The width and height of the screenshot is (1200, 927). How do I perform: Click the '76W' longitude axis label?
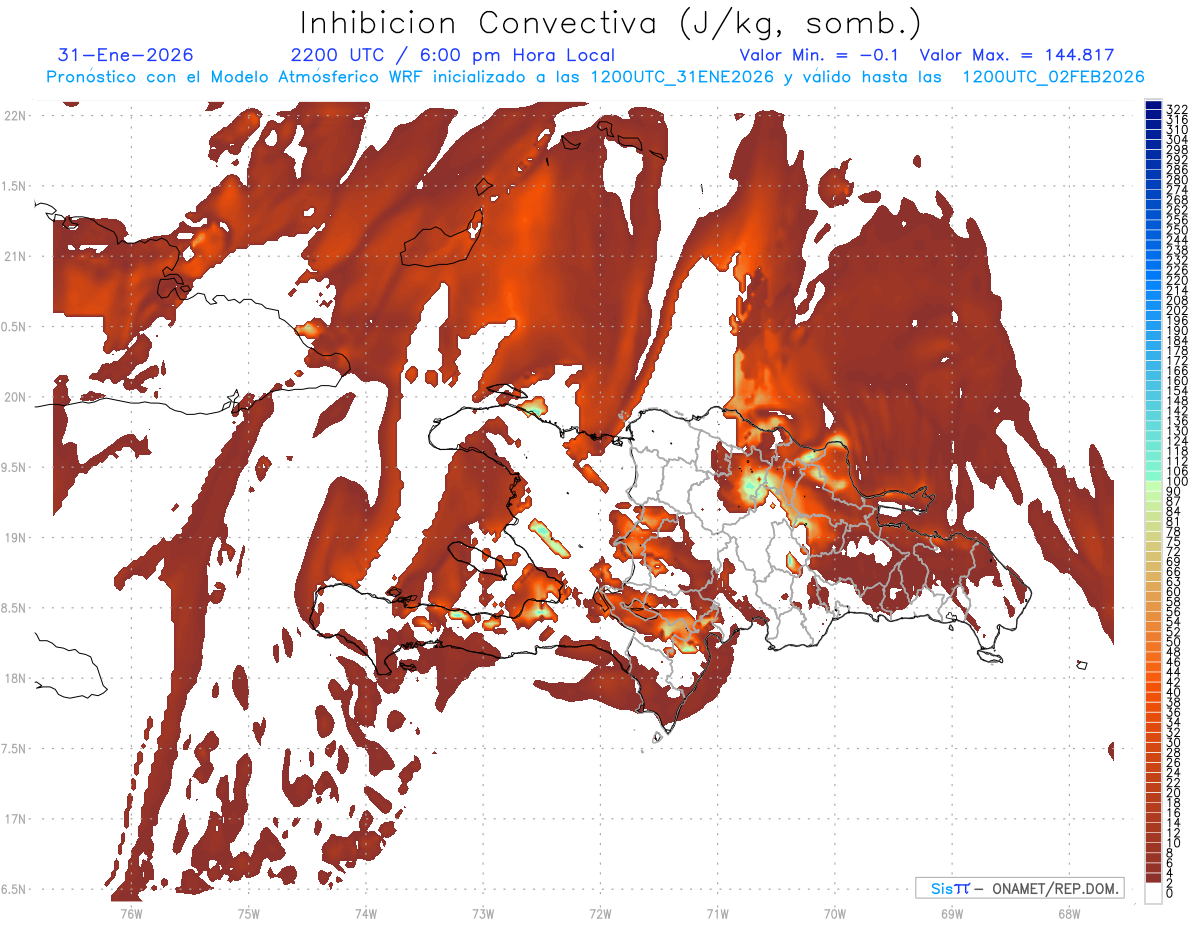point(131,912)
